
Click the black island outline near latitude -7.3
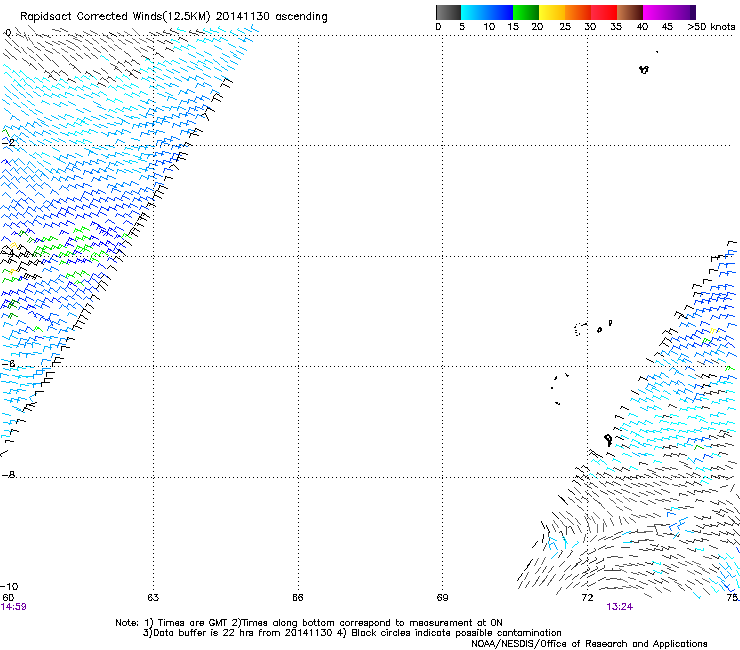coord(608,440)
